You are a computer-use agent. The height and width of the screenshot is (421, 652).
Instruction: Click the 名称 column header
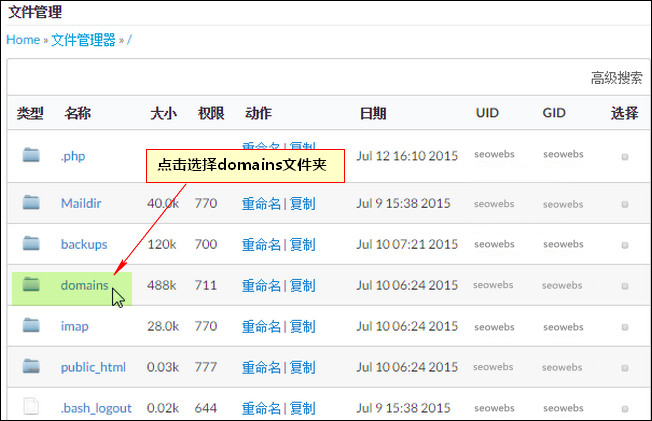[78, 113]
